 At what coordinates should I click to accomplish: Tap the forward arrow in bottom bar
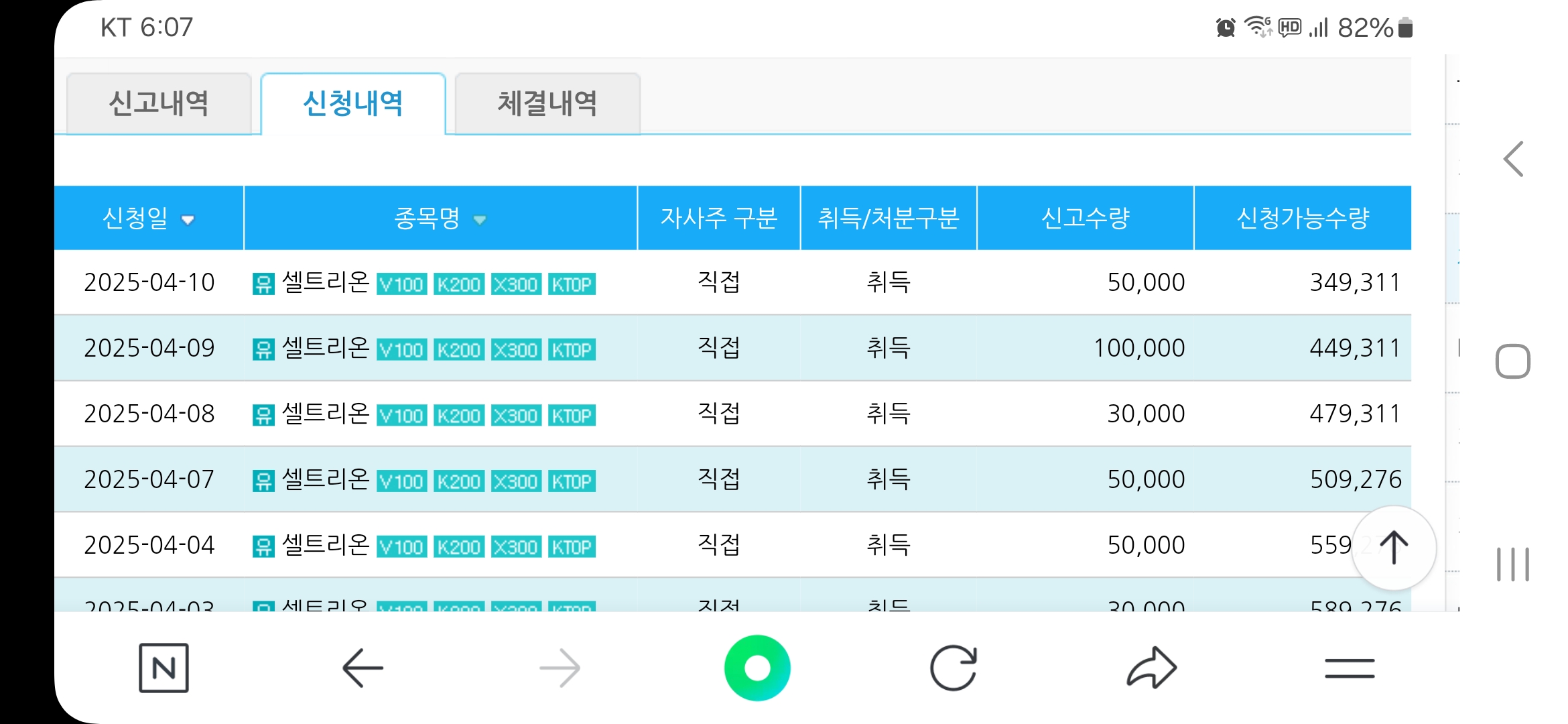coord(560,667)
